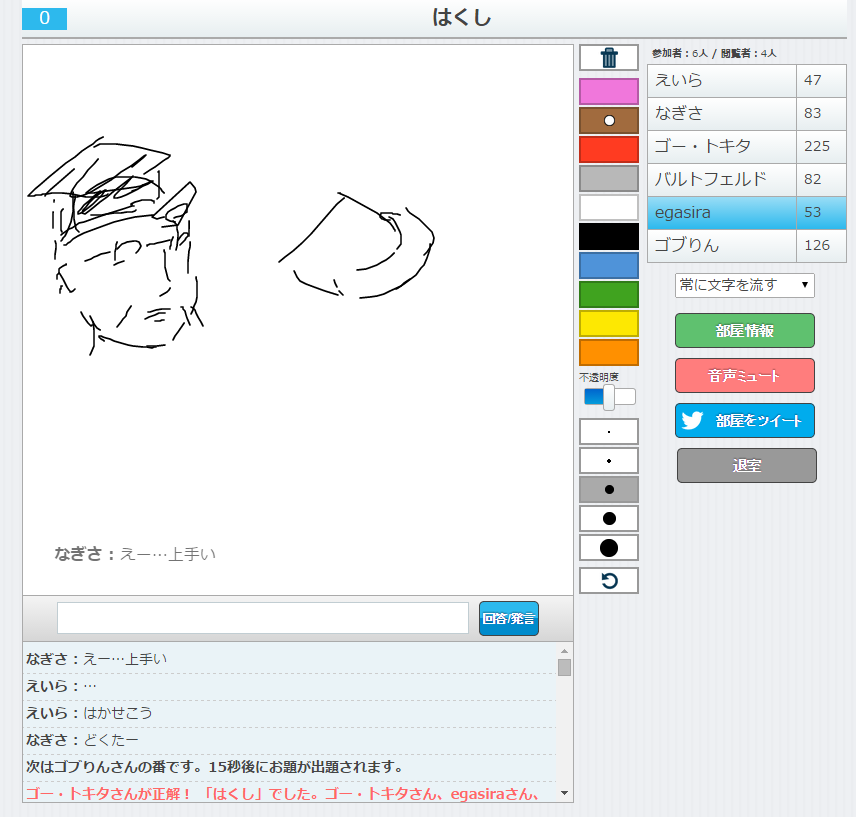This screenshot has height=817, width=856.
Task: Click score 225 in participant table
Action: pos(817,146)
